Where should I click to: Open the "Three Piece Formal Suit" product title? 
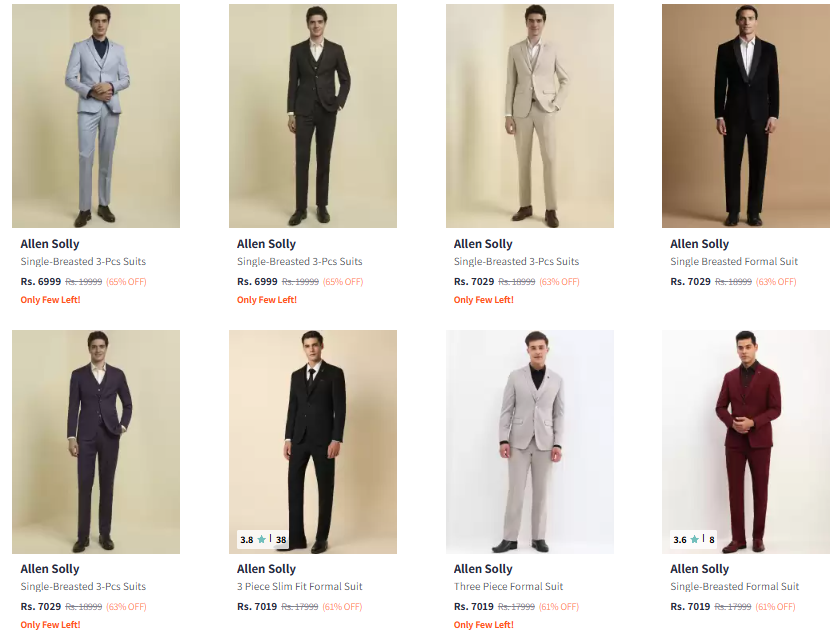tap(508, 587)
